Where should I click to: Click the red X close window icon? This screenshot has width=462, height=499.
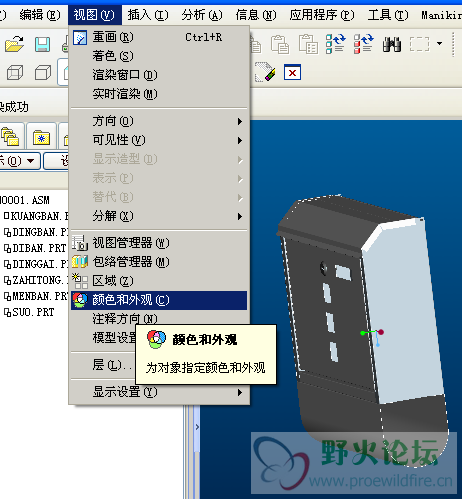point(292,72)
